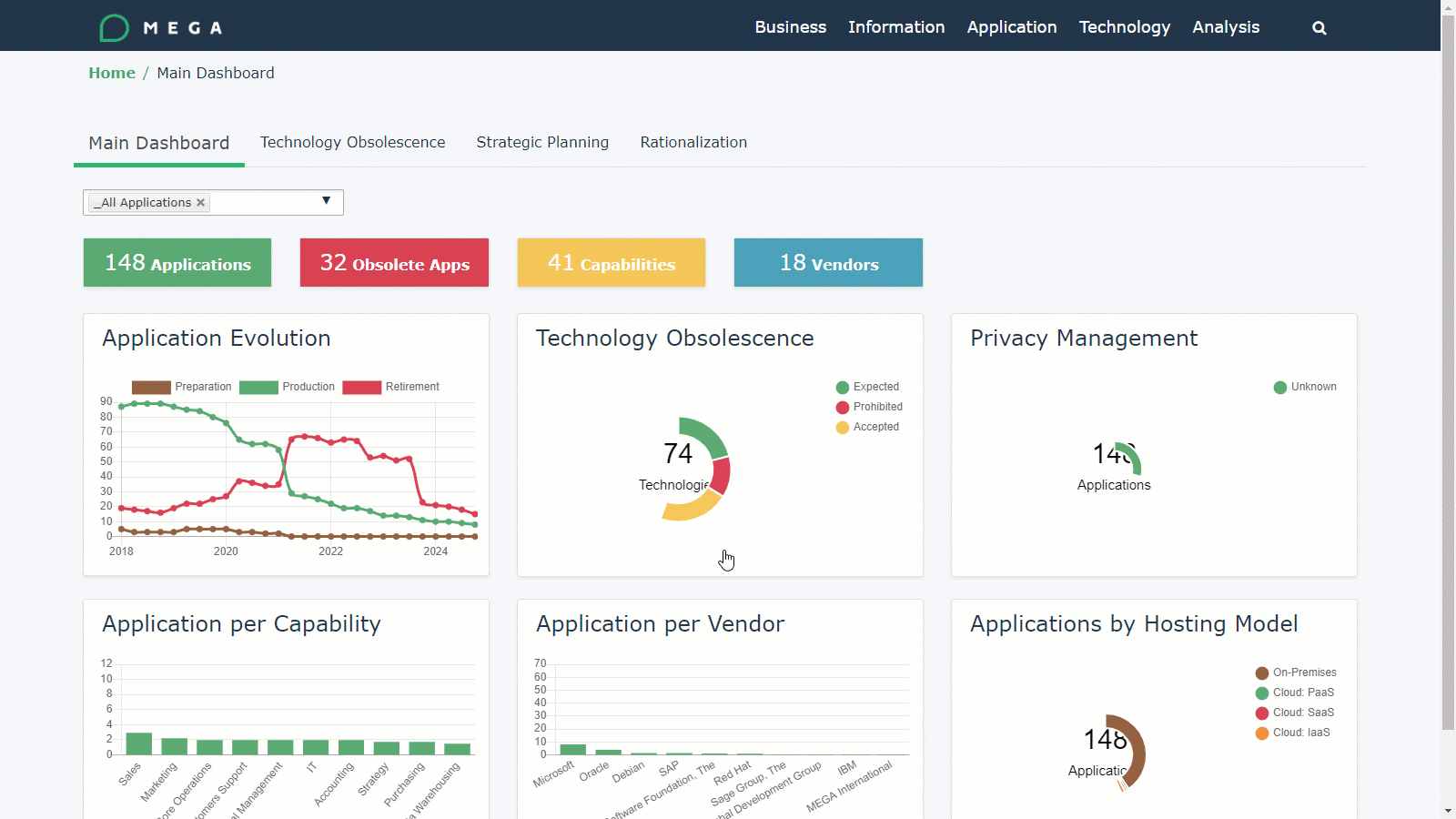Viewport: 1456px width, 819px height.
Task: Toggle Prohibited legend in Technology Obsolescence
Action: (869, 407)
